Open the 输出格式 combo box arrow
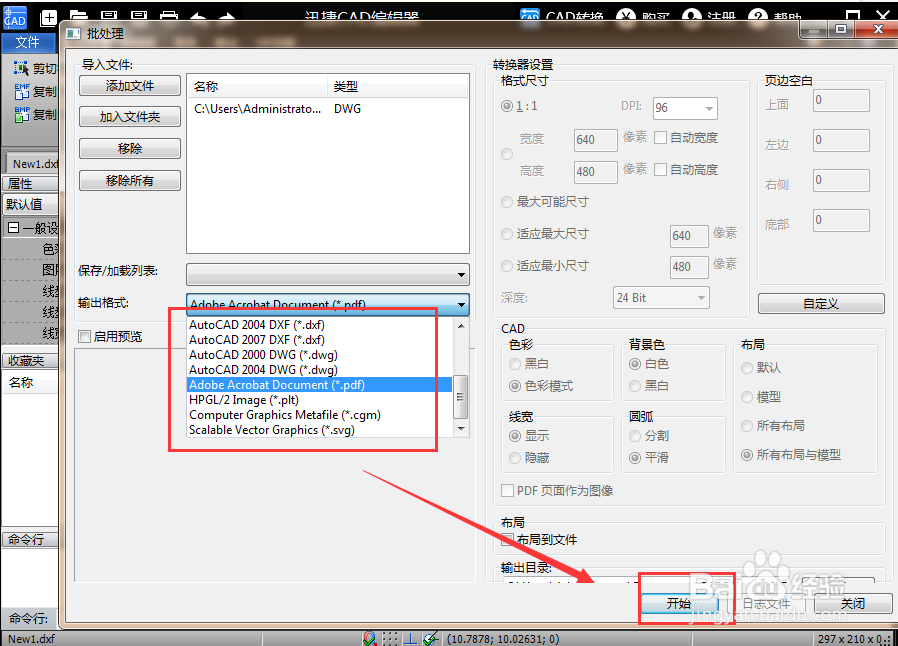 pos(460,305)
